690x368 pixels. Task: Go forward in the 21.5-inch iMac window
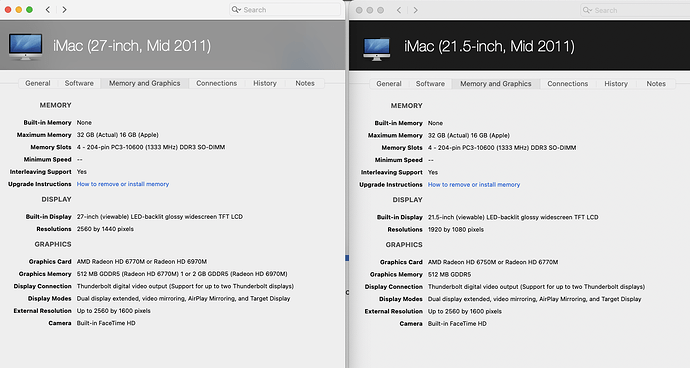415,10
